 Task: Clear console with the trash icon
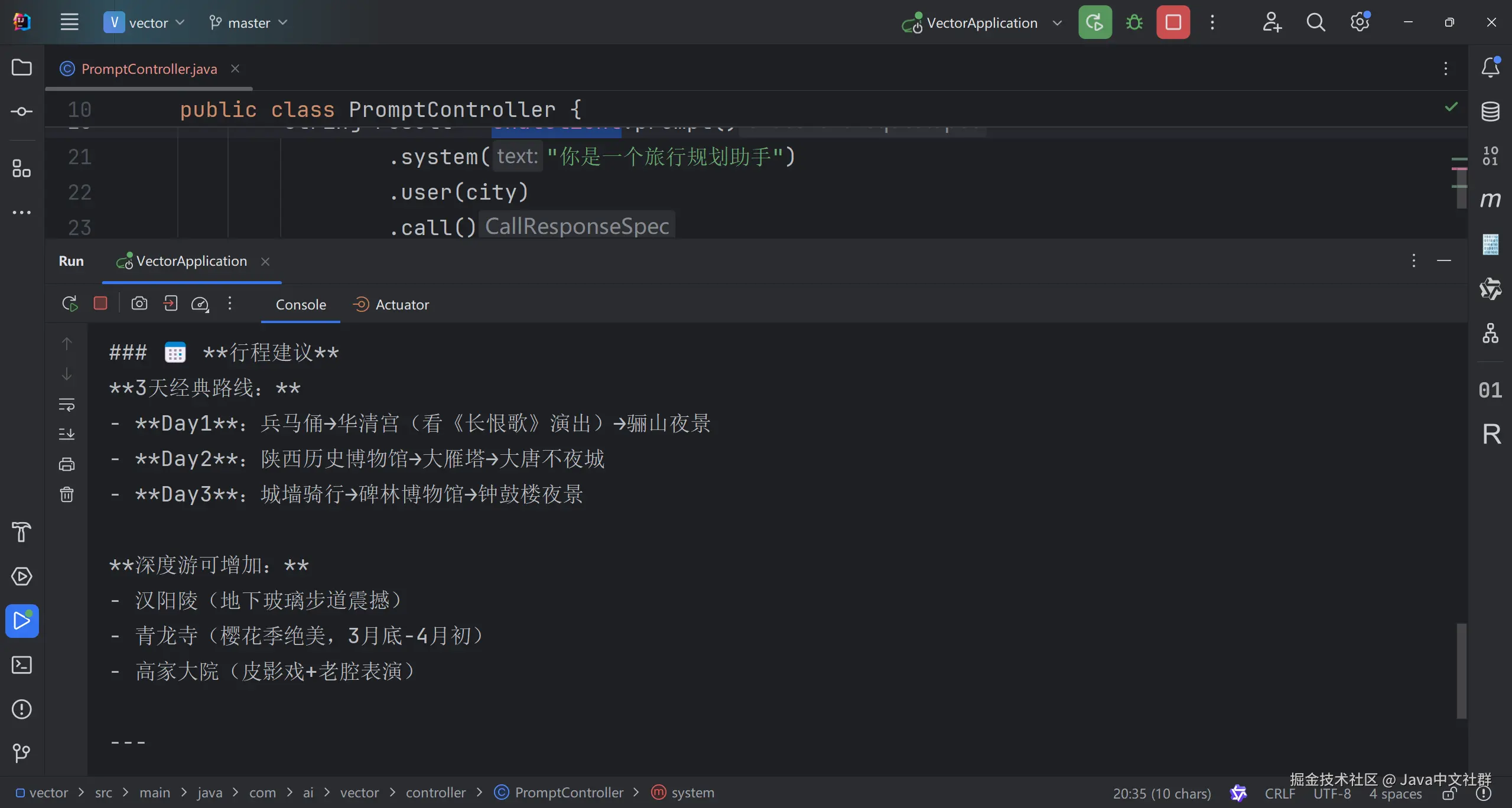(67, 494)
